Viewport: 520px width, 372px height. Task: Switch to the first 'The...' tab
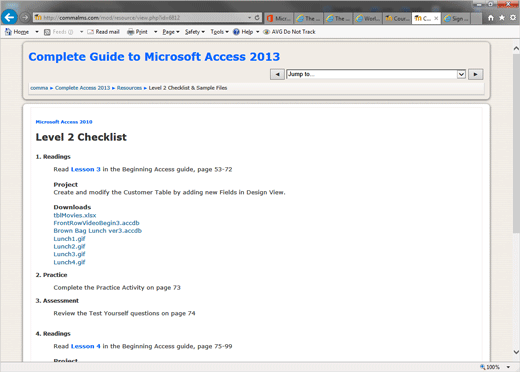click(x=308, y=18)
